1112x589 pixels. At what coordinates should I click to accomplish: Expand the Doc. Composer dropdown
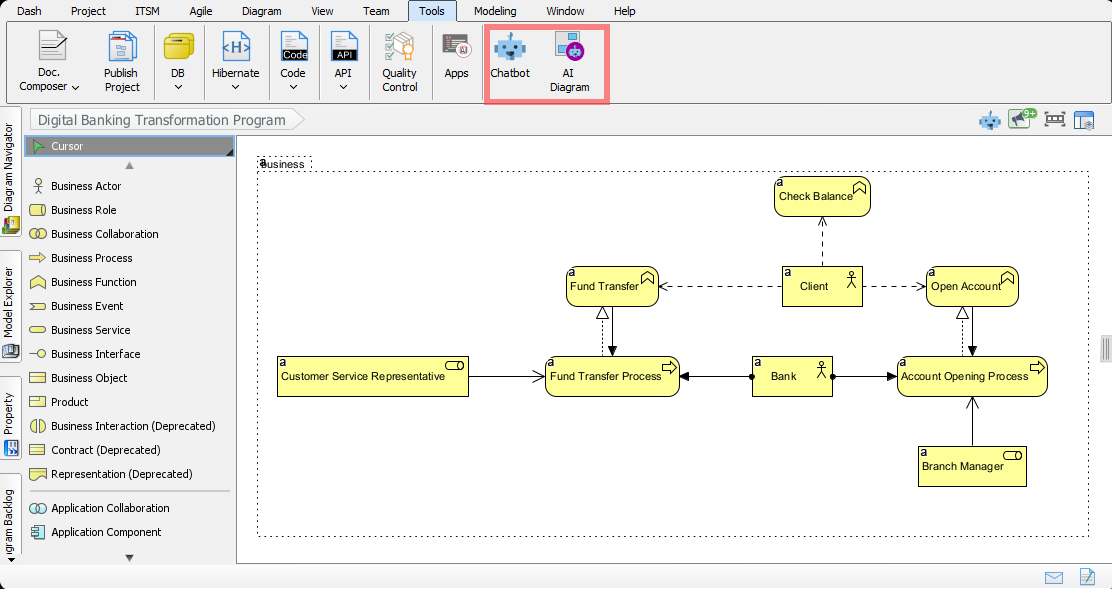[x=49, y=86]
